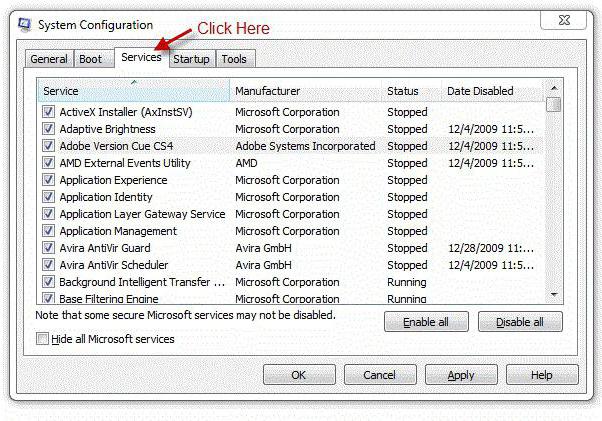Screen dimensions: 602x421
Task: Open the Tools tab
Action: pos(234,59)
